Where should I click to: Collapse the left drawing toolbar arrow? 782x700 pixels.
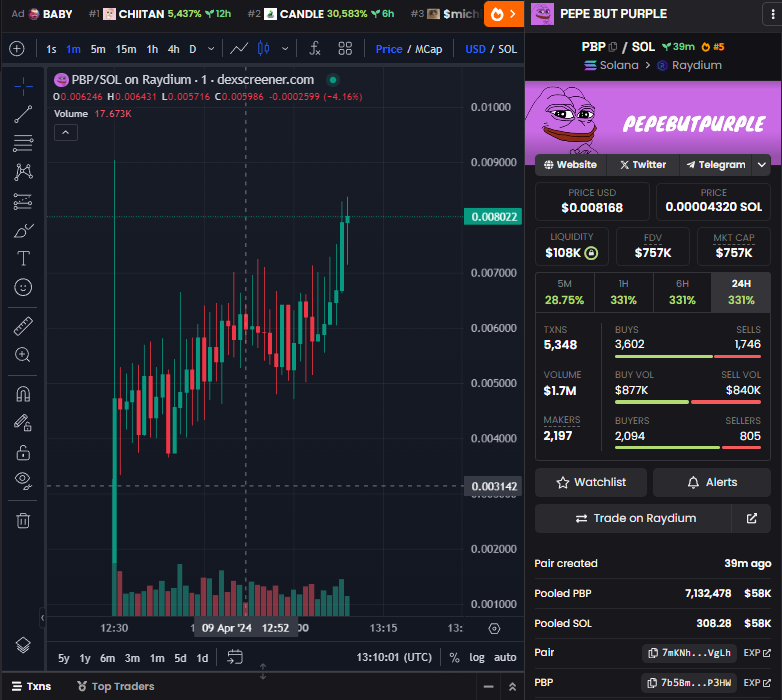(x=42, y=618)
